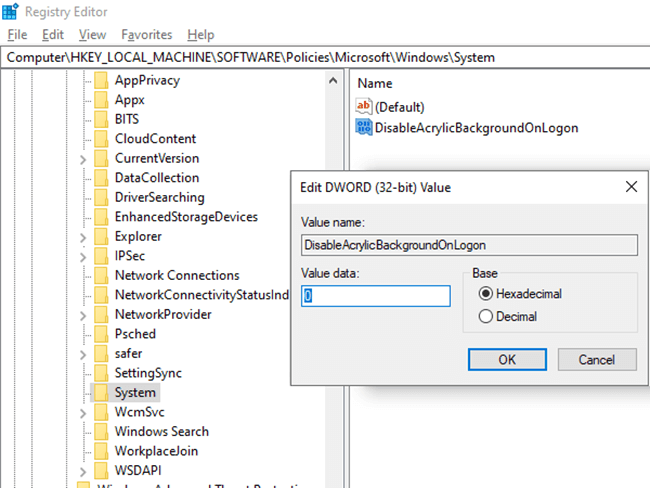Click the DisableAcrylicBackgroundOnLogon DWORD icon
Viewport: 650px width, 488px height.
(x=364, y=127)
